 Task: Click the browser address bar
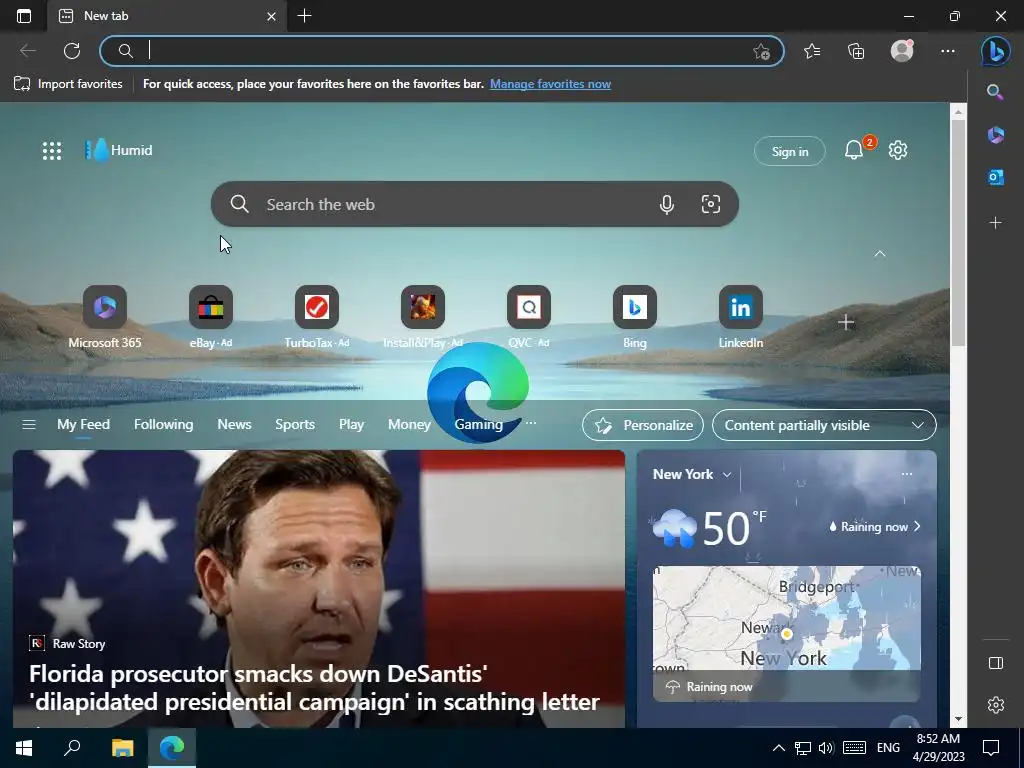441,51
